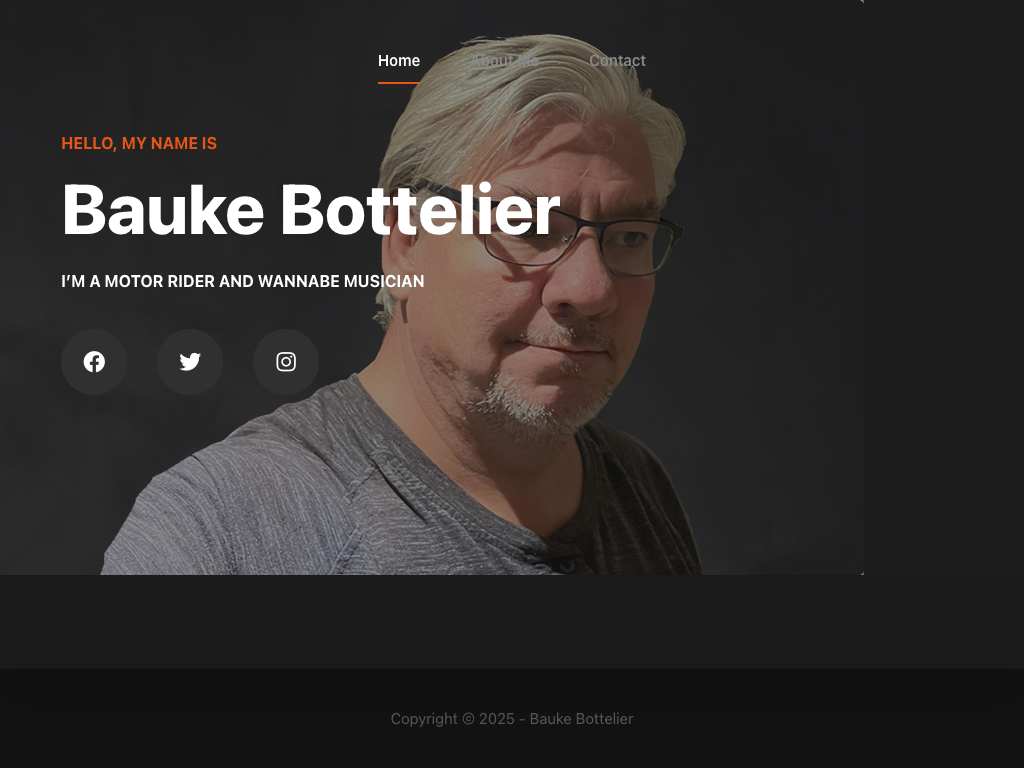Screen dimensions: 1024x768
Task: Go to the About Me page
Action: [505, 61]
